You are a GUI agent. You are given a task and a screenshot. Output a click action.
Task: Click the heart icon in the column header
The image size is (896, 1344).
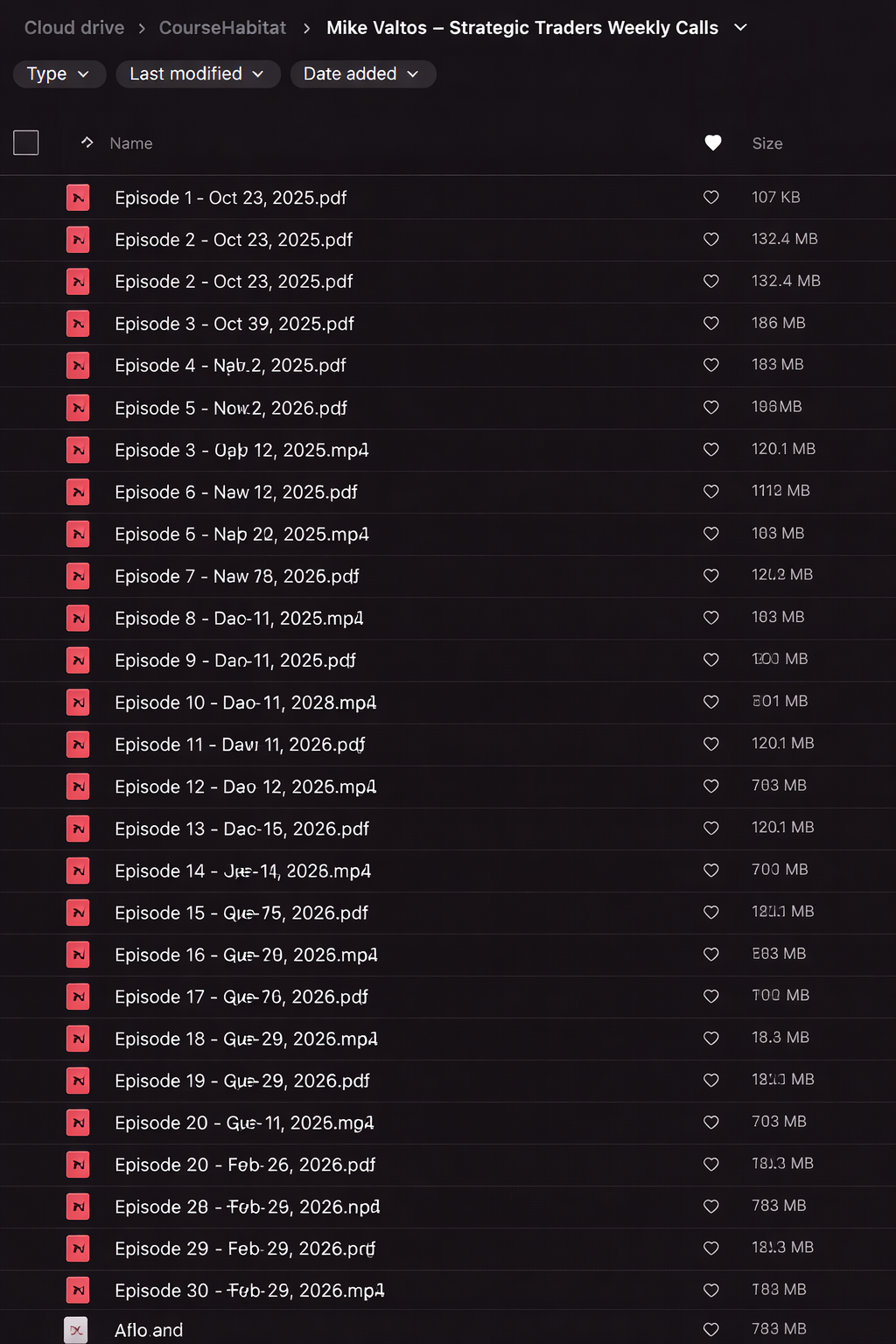713,143
